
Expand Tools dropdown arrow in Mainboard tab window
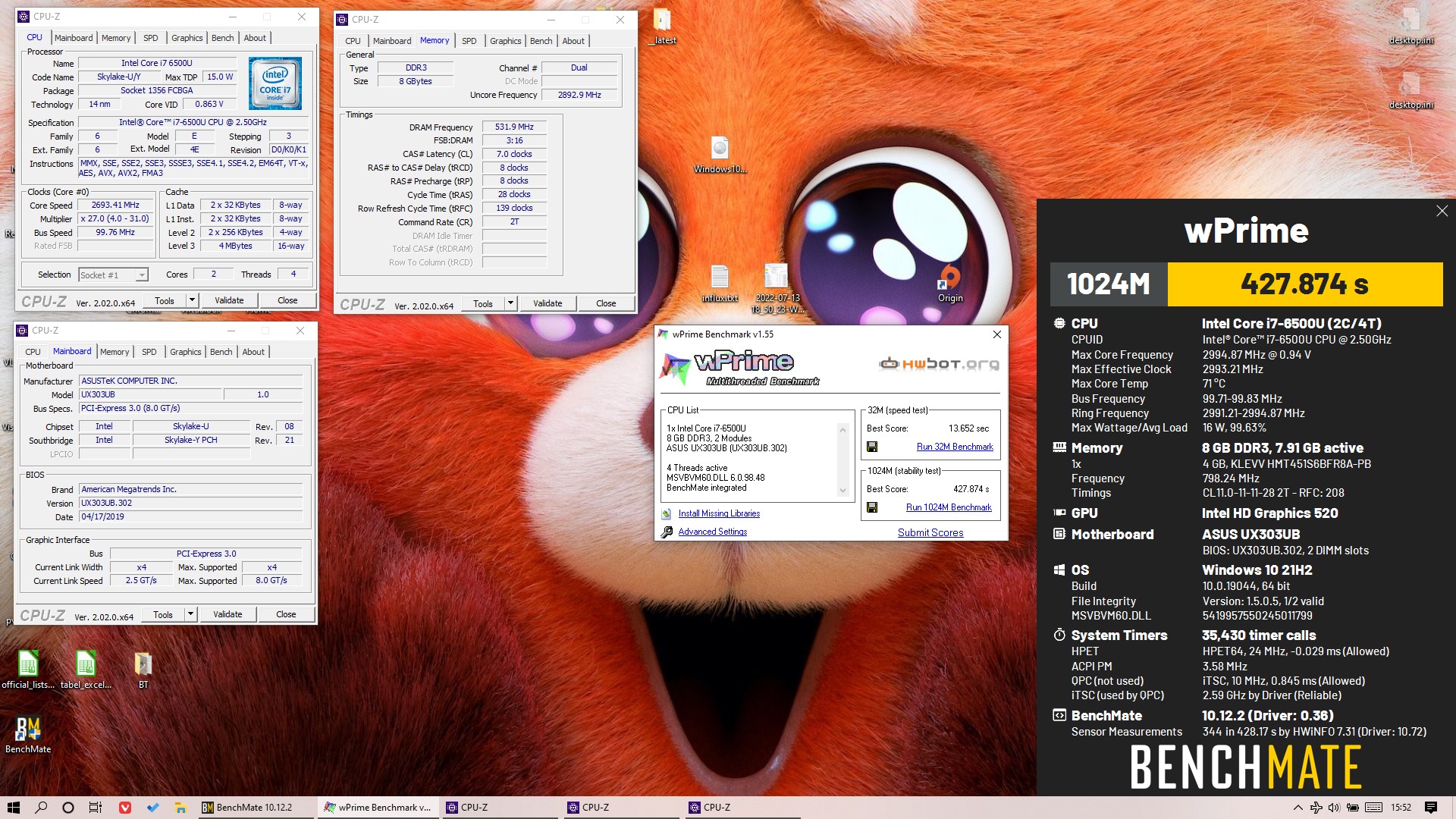[190, 614]
